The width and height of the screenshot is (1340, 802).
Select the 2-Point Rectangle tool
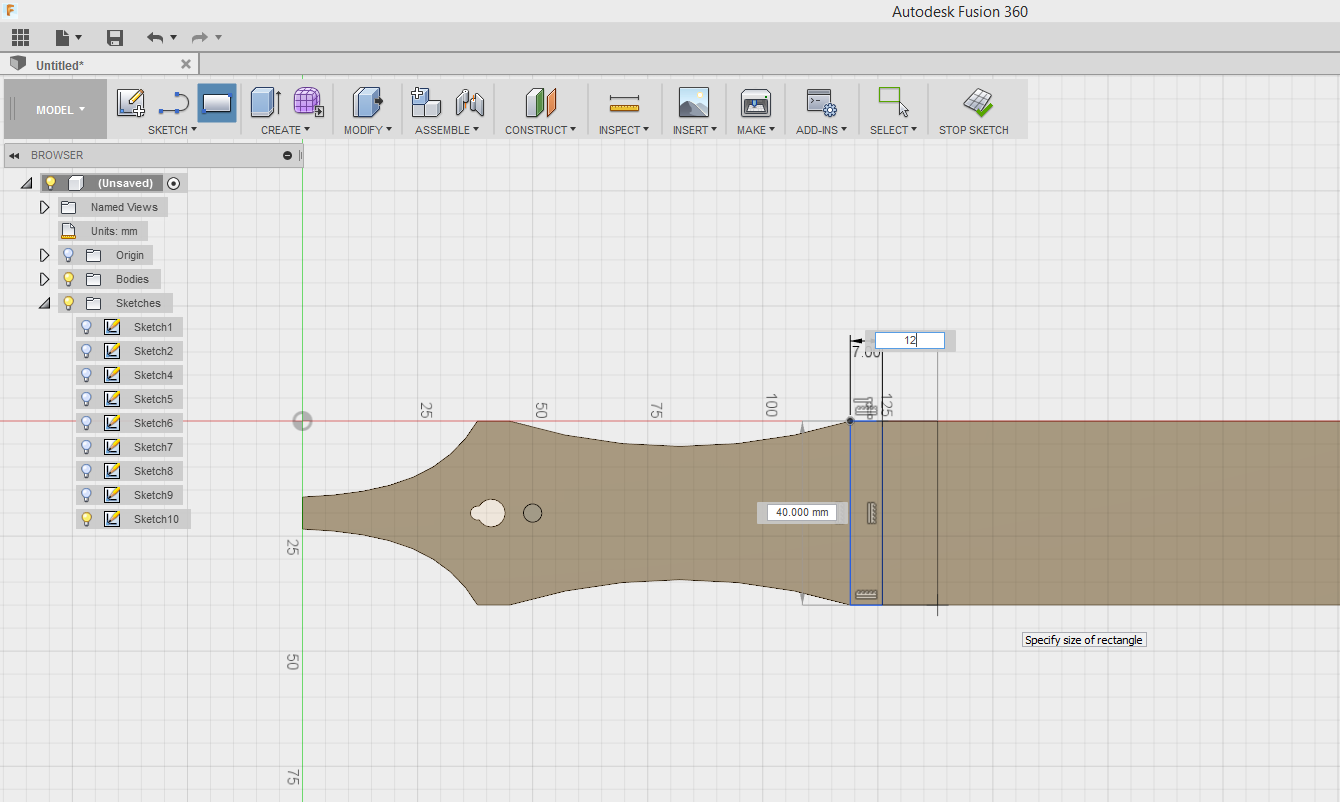[x=217, y=102]
